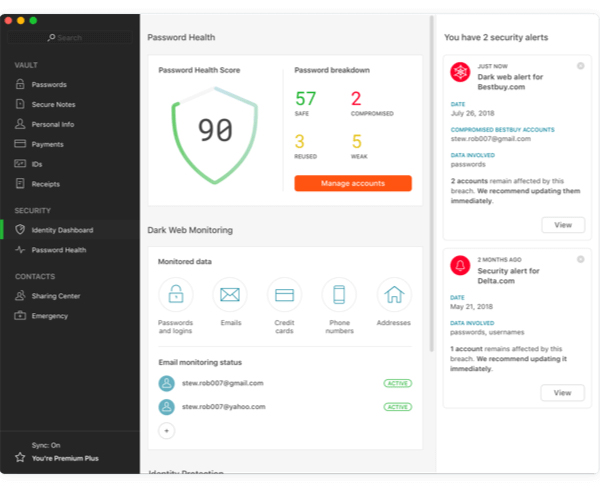
Task: Click the 3 reused passwords count
Action: 300,142
